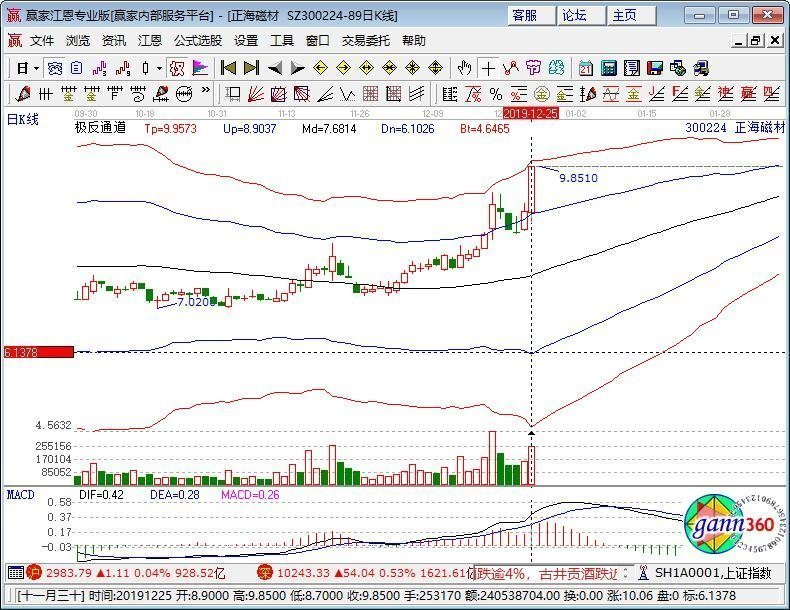
Task: Click the 极反通道 indicator name
Action: pos(100,128)
